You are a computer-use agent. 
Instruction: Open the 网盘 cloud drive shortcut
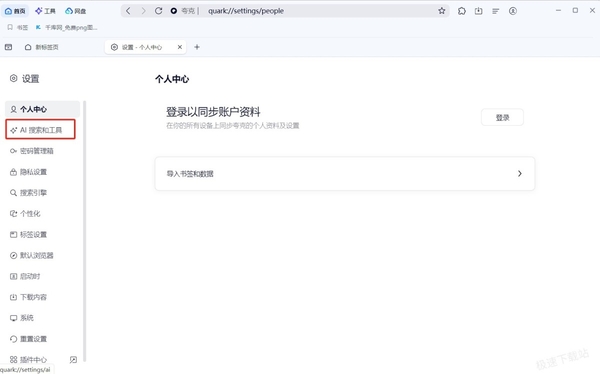click(75, 11)
